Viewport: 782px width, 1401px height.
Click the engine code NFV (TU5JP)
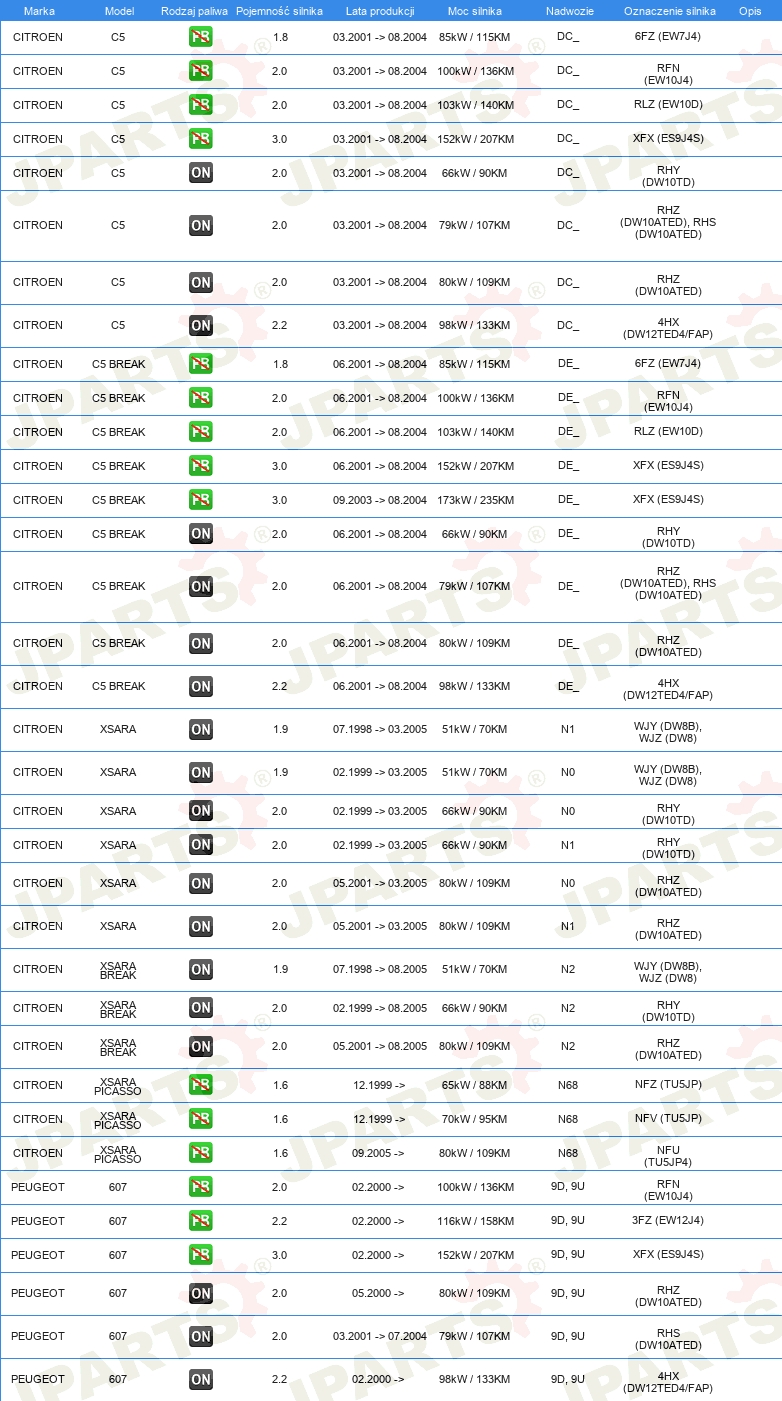[668, 1119]
